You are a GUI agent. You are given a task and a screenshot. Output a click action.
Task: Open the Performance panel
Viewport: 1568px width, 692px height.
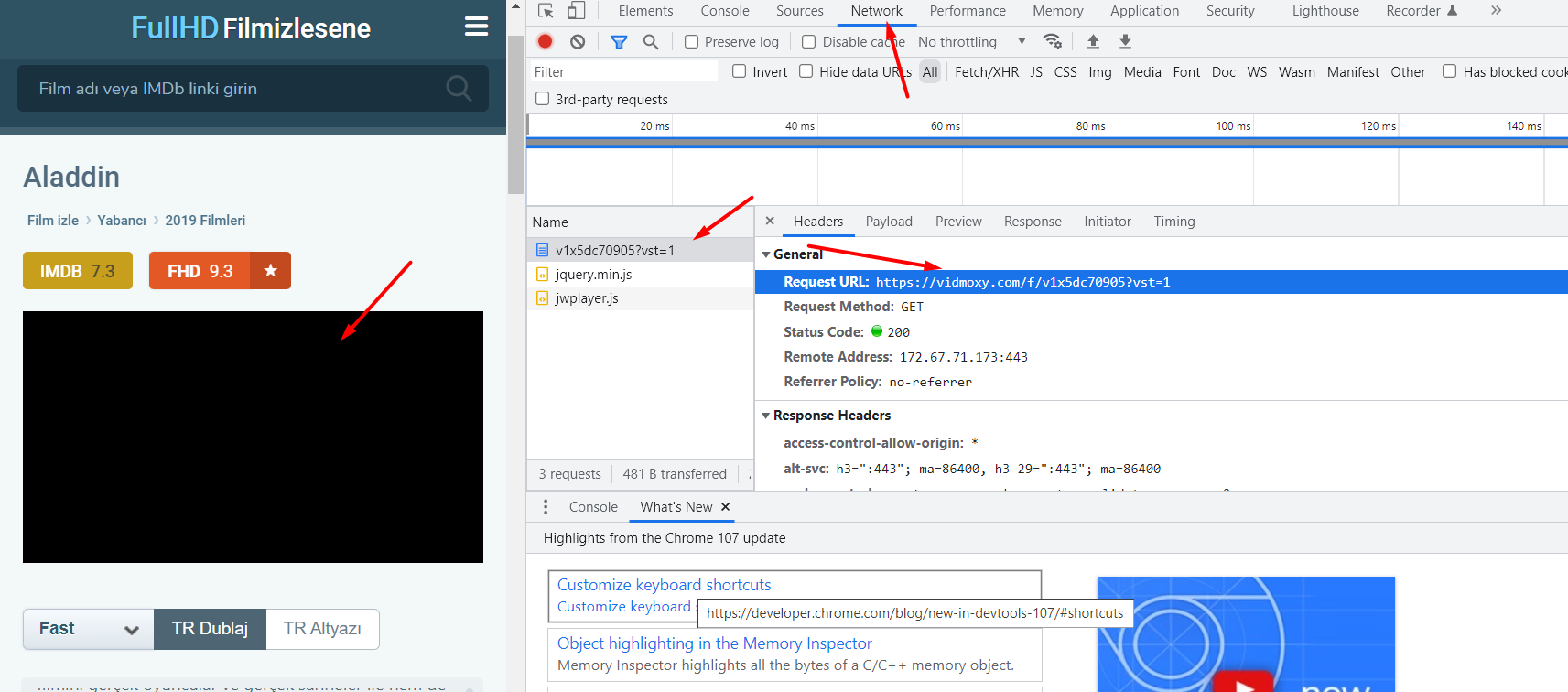968,11
